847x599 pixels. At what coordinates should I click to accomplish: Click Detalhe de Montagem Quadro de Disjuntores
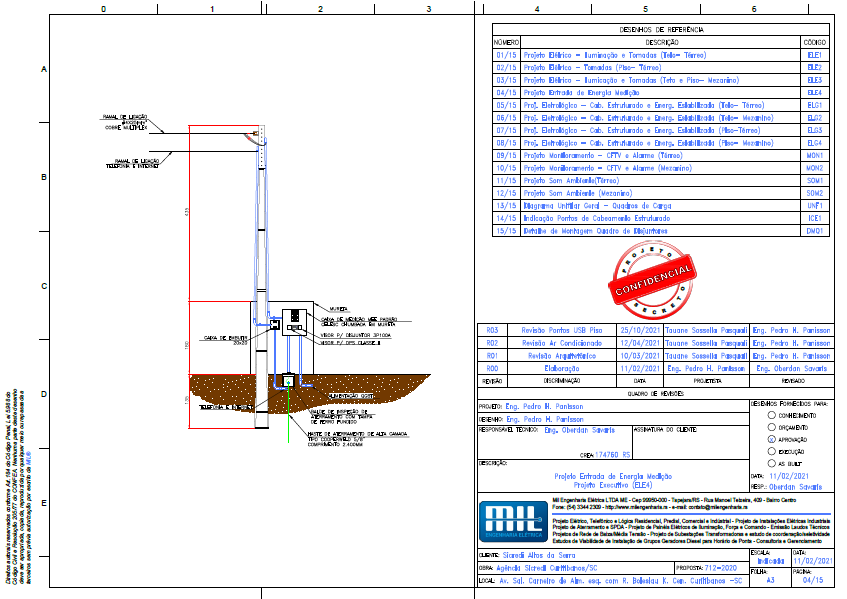595,231
